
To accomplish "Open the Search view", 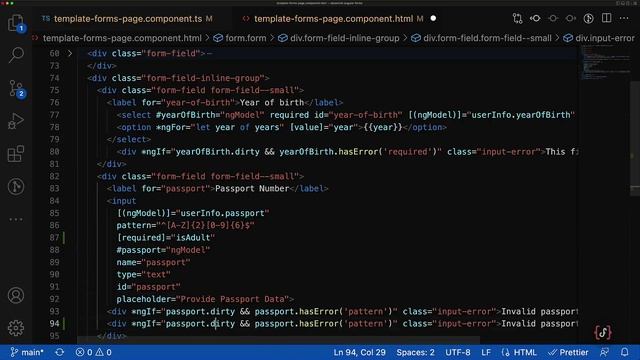I will tap(16, 55).
